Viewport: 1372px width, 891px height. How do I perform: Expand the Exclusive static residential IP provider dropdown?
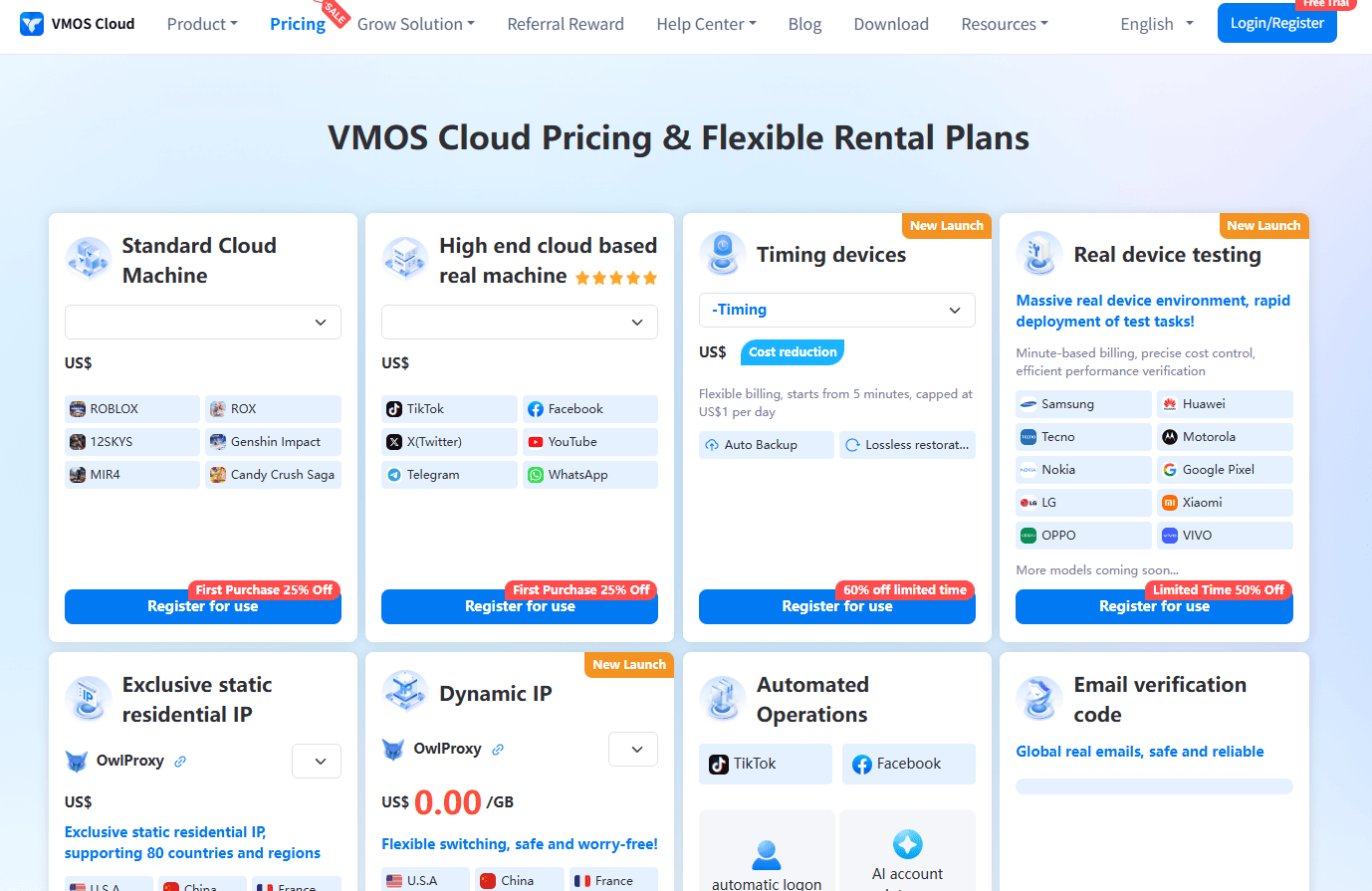317,762
